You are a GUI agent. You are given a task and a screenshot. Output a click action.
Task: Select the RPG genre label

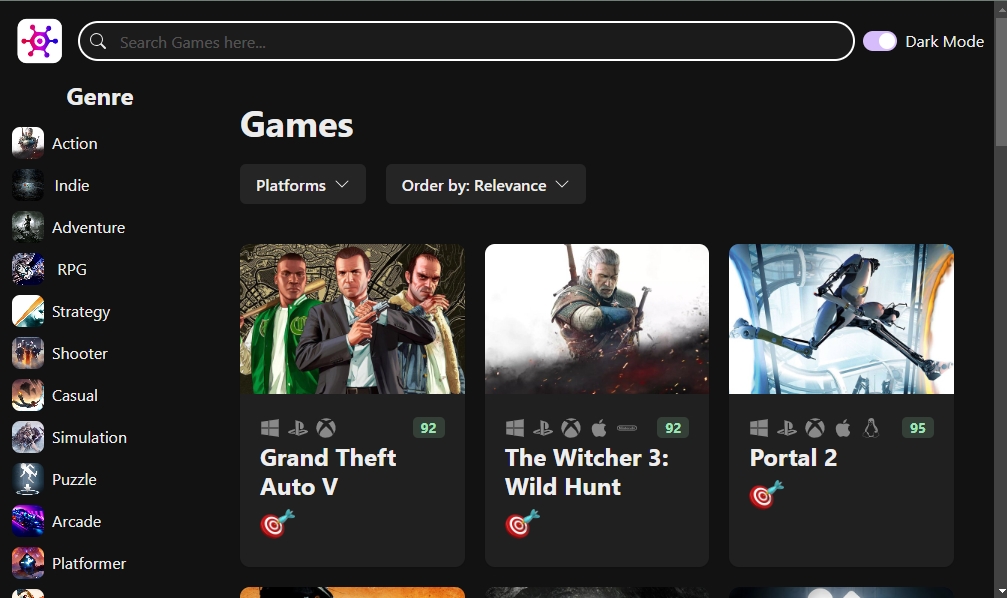[x=72, y=270]
